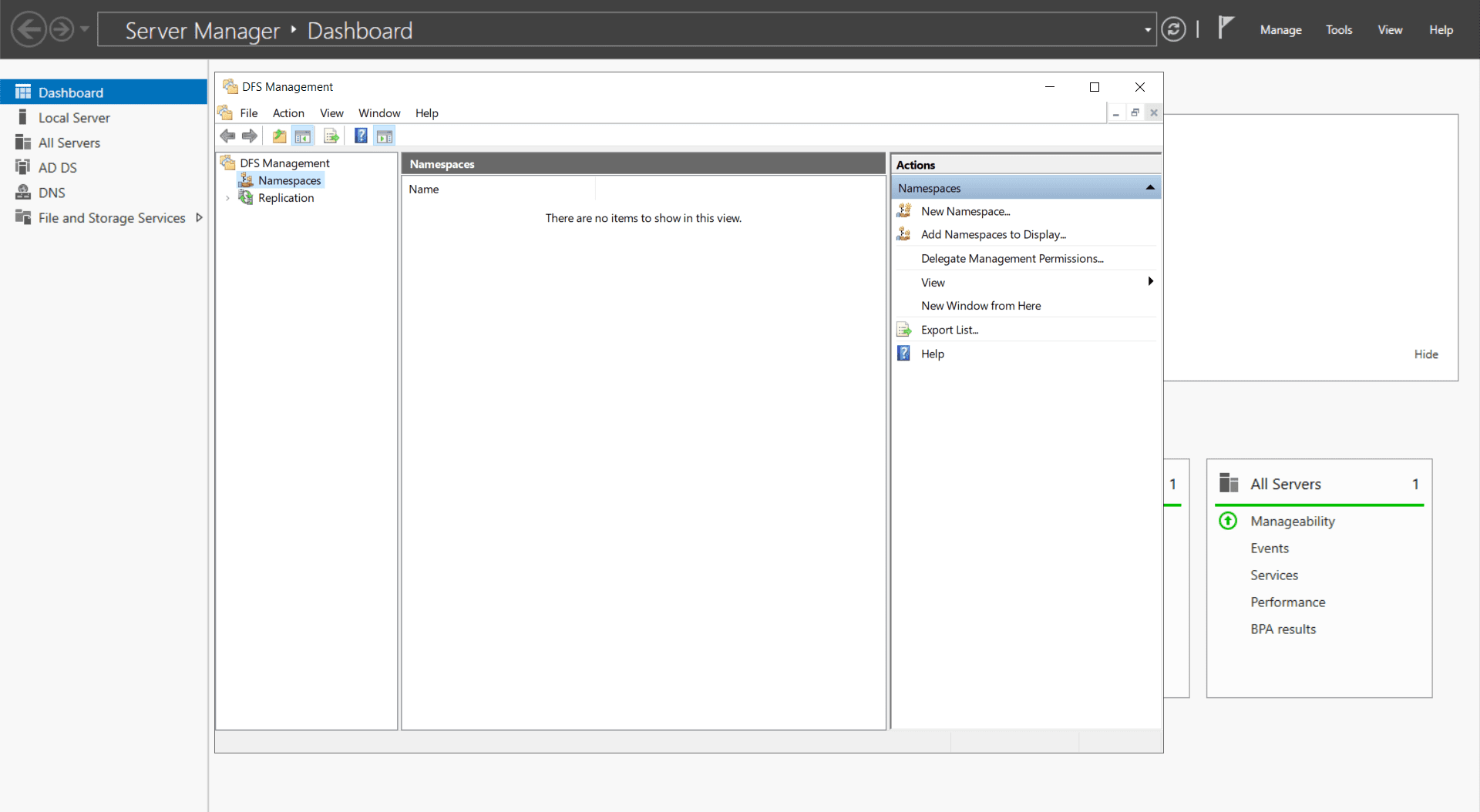The height and width of the screenshot is (812, 1480).
Task: Click the Up One Level folder icon
Action: 279,136
